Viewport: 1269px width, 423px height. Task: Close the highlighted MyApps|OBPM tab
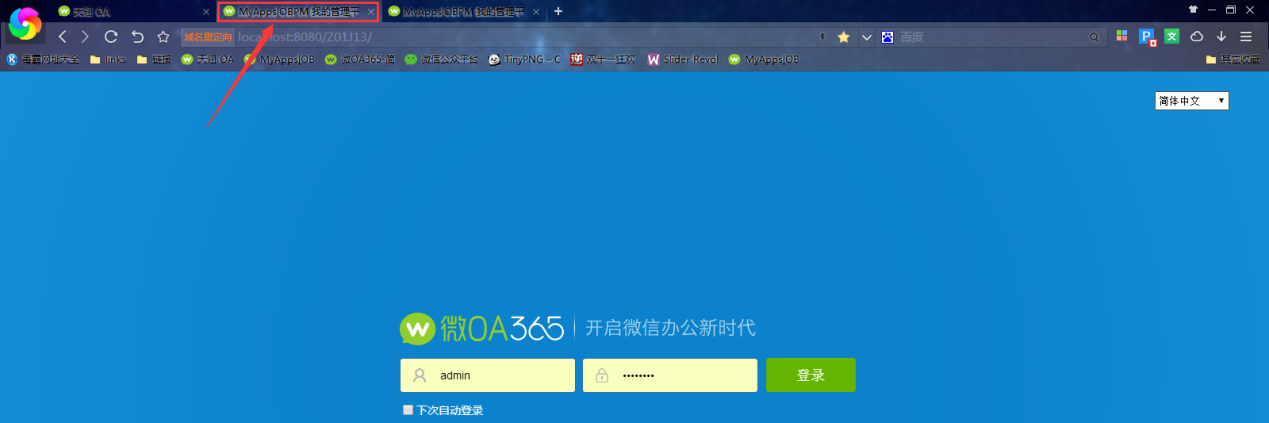tap(371, 12)
